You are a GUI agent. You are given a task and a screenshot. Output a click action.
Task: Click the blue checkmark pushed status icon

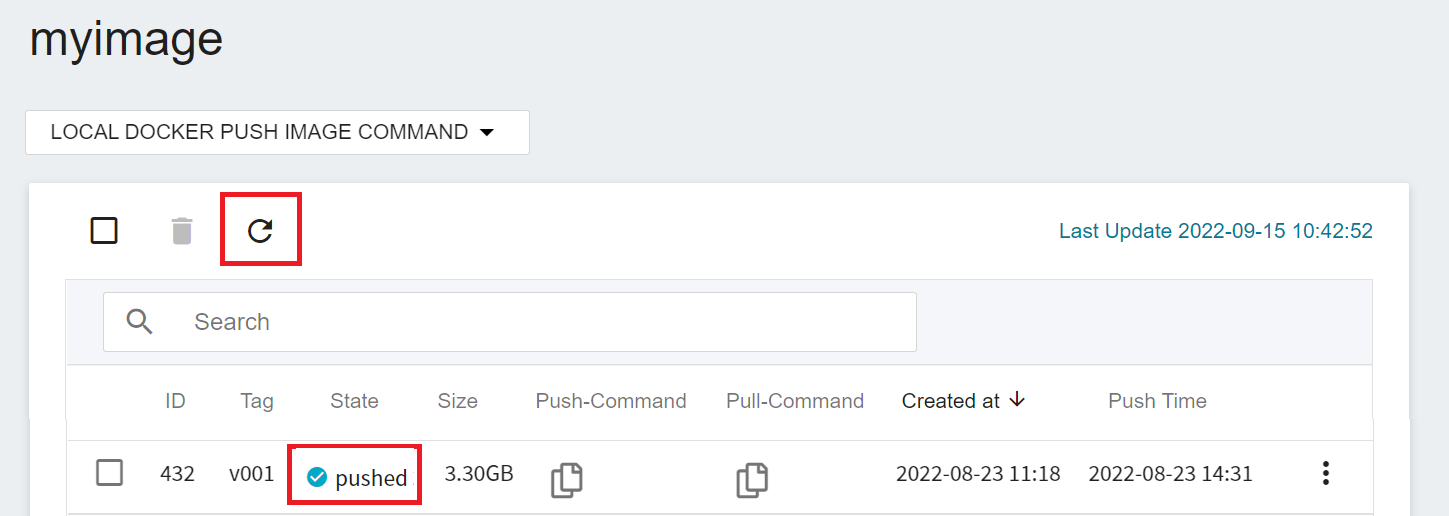pyautogui.click(x=317, y=478)
